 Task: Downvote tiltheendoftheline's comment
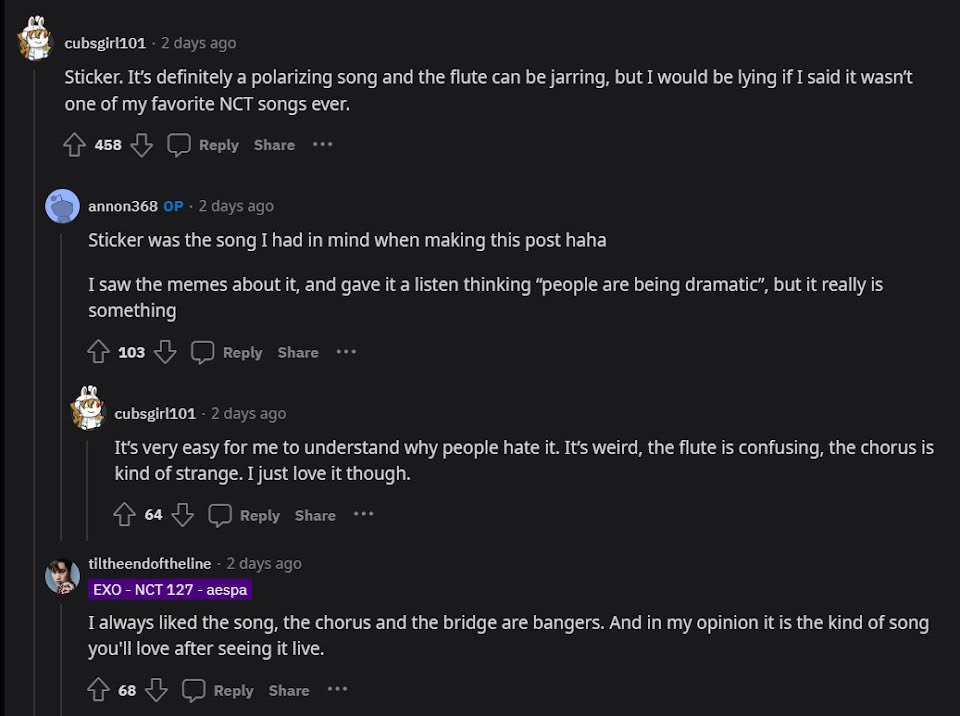(x=156, y=690)
